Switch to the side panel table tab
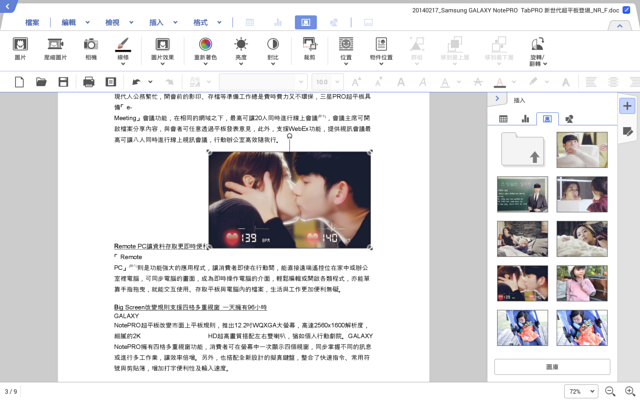The height and width of the screenshot is (400, 640). 503,119
